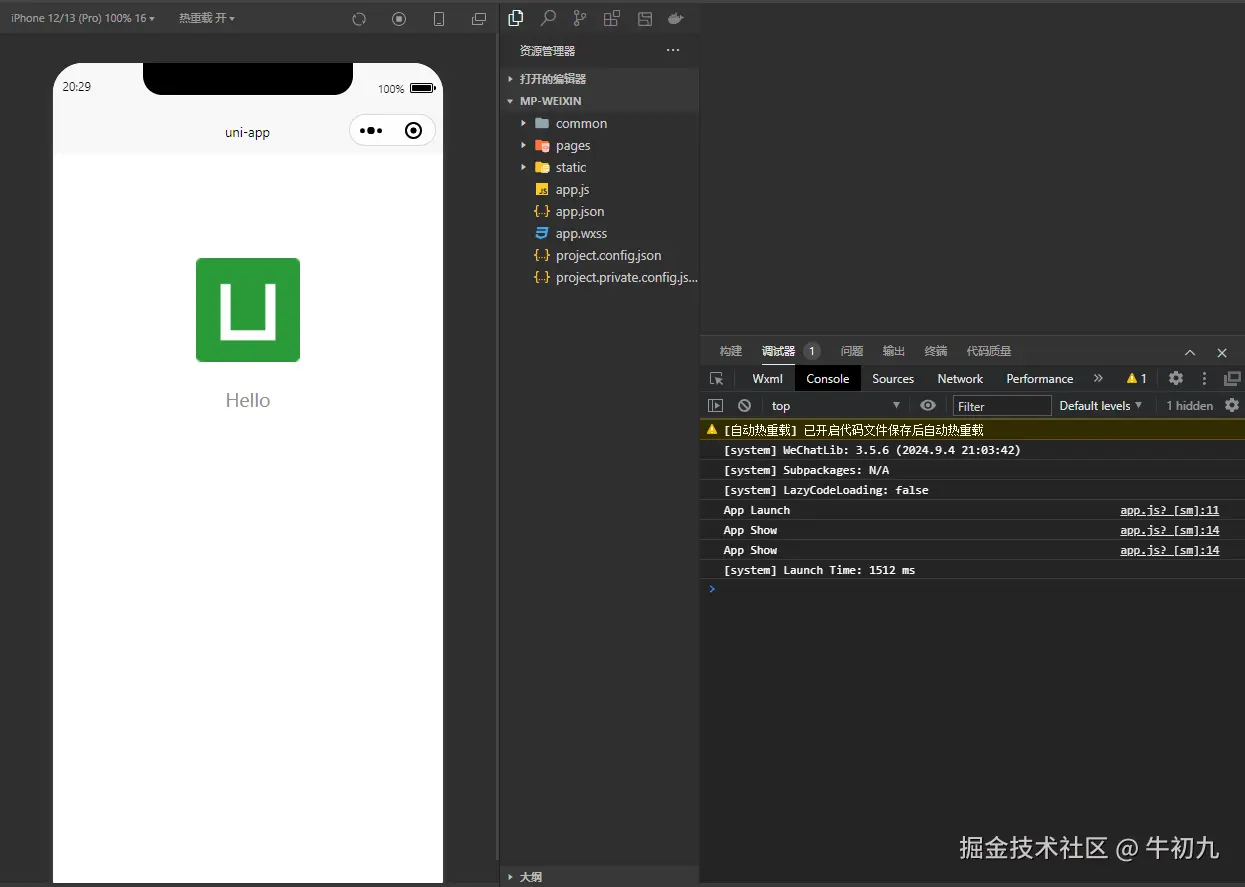Open app.js?[sm]:11 link on App Launch row
Screen dimensions: 1245x887
1170,510
